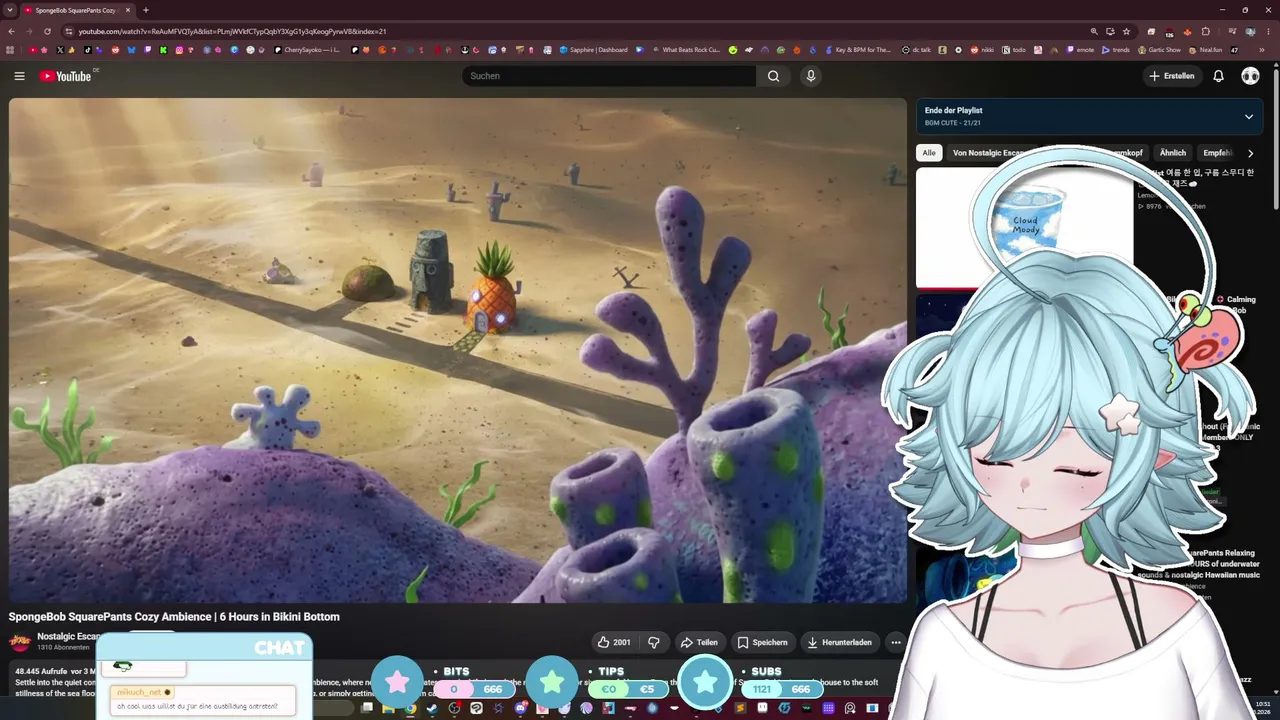The width and height of the screenshot is (1280, 720).
Task: Open the Cloud Moody playlist thumbnail
Action: 1025,228
